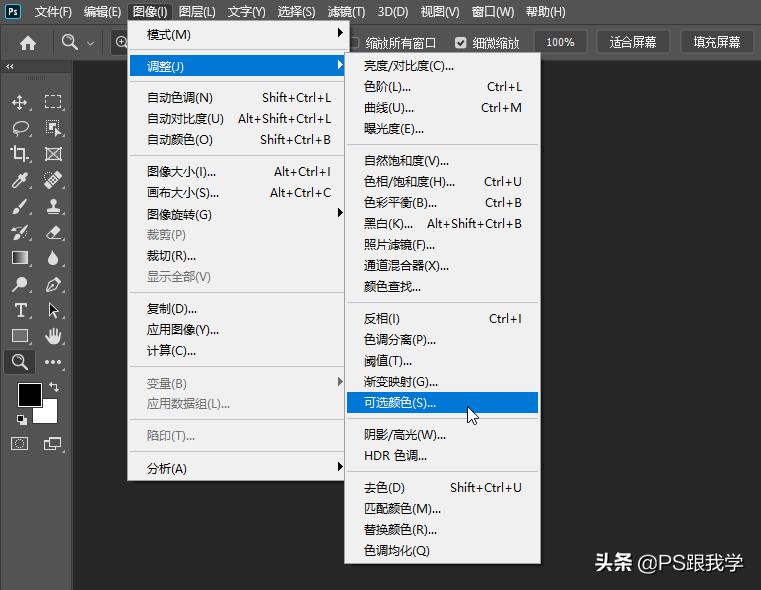Select the Gradient tool

tap(19, 258)
